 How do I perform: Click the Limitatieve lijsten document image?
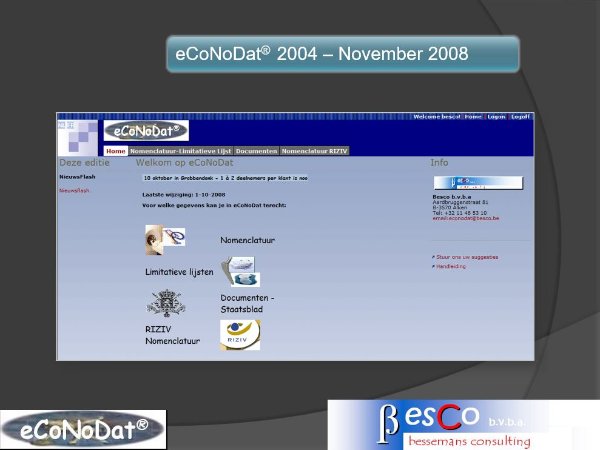tap(240, 272)
